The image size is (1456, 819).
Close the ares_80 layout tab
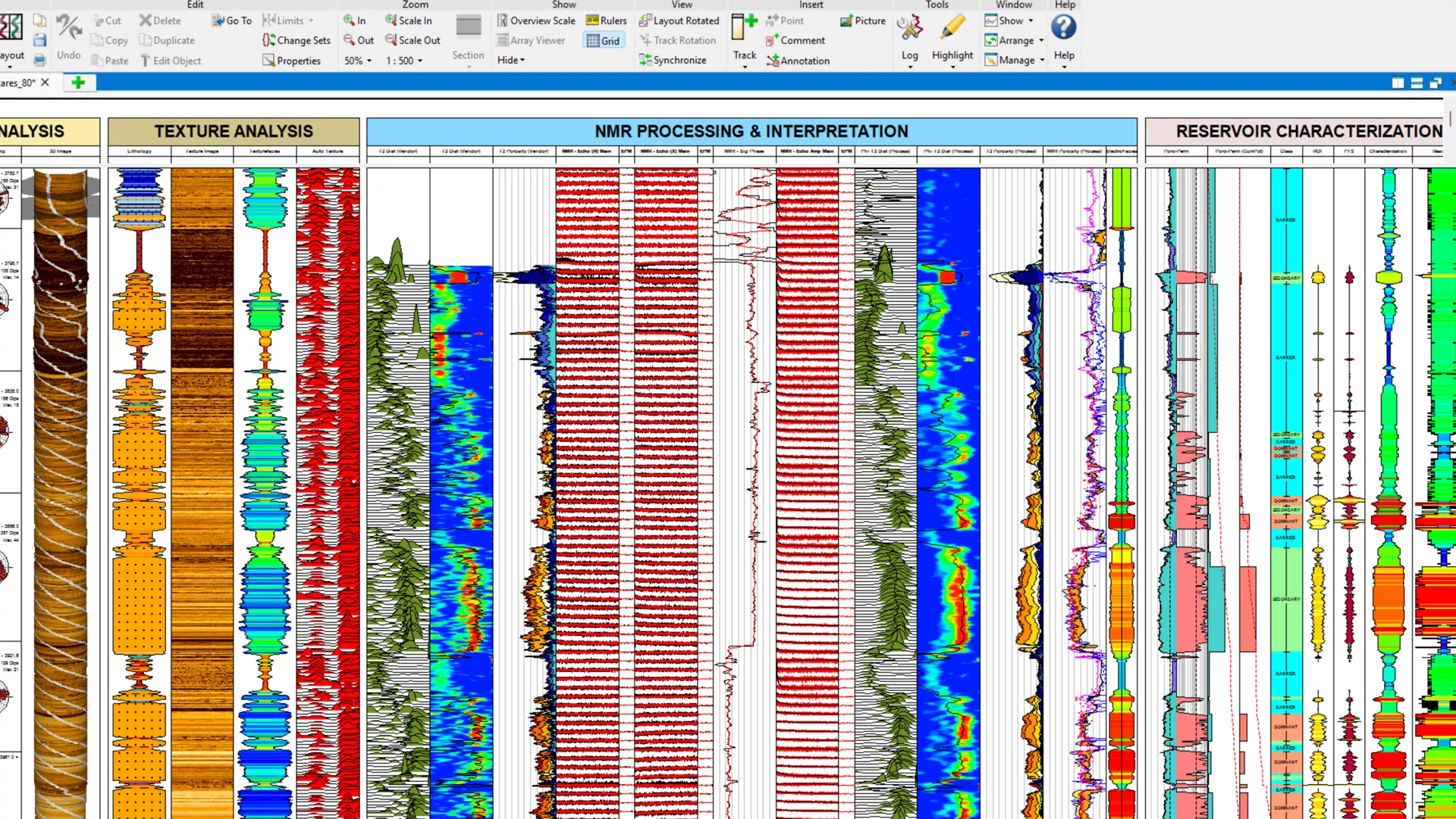(45, 83)
